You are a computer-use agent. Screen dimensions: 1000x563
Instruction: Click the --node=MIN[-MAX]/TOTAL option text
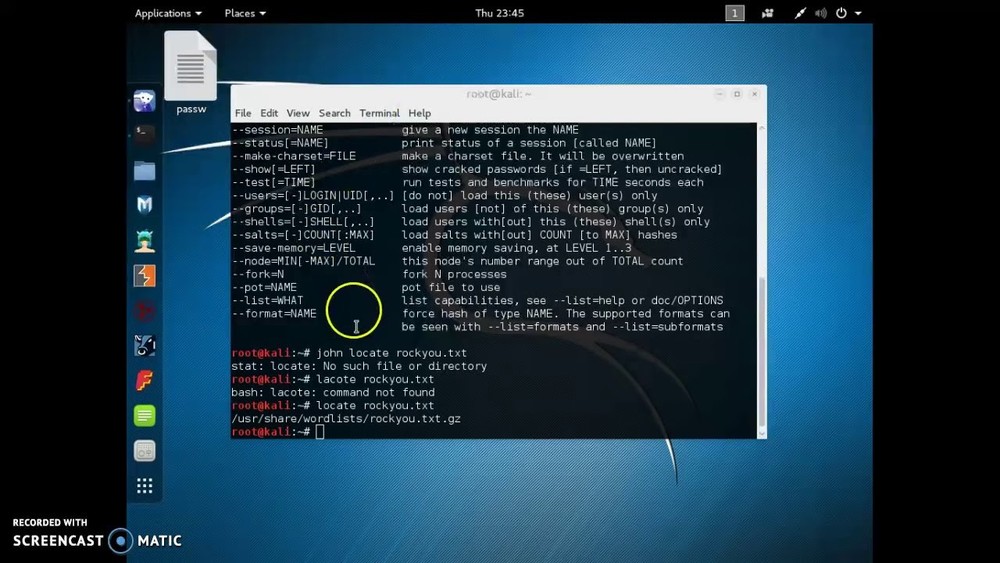click(304, 261)
